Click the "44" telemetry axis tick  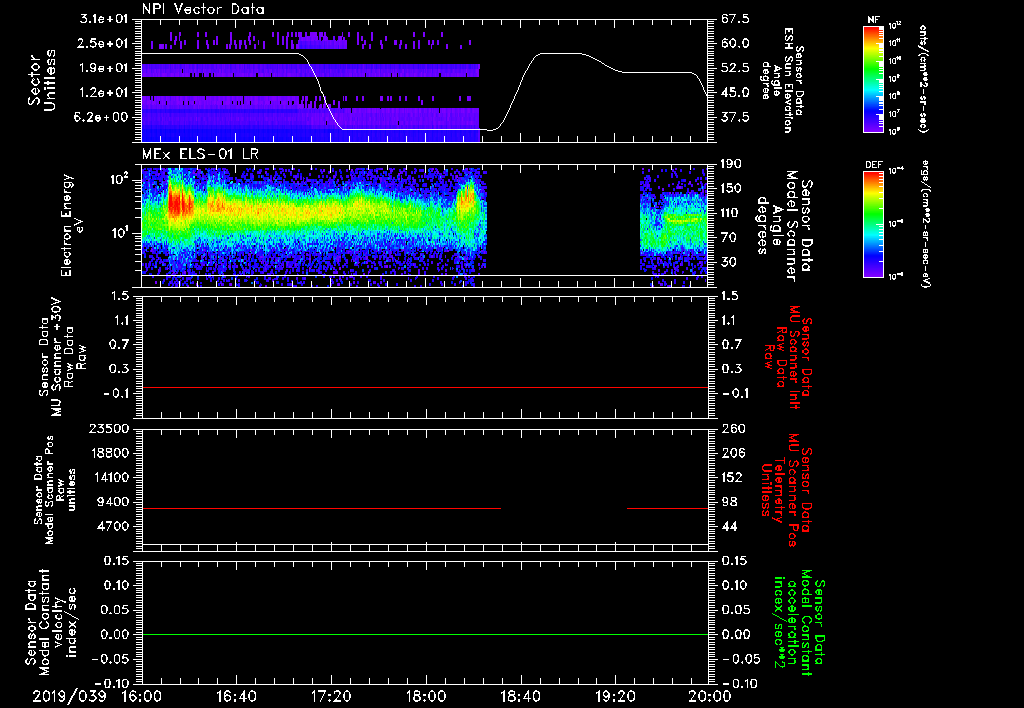[728, 526]
